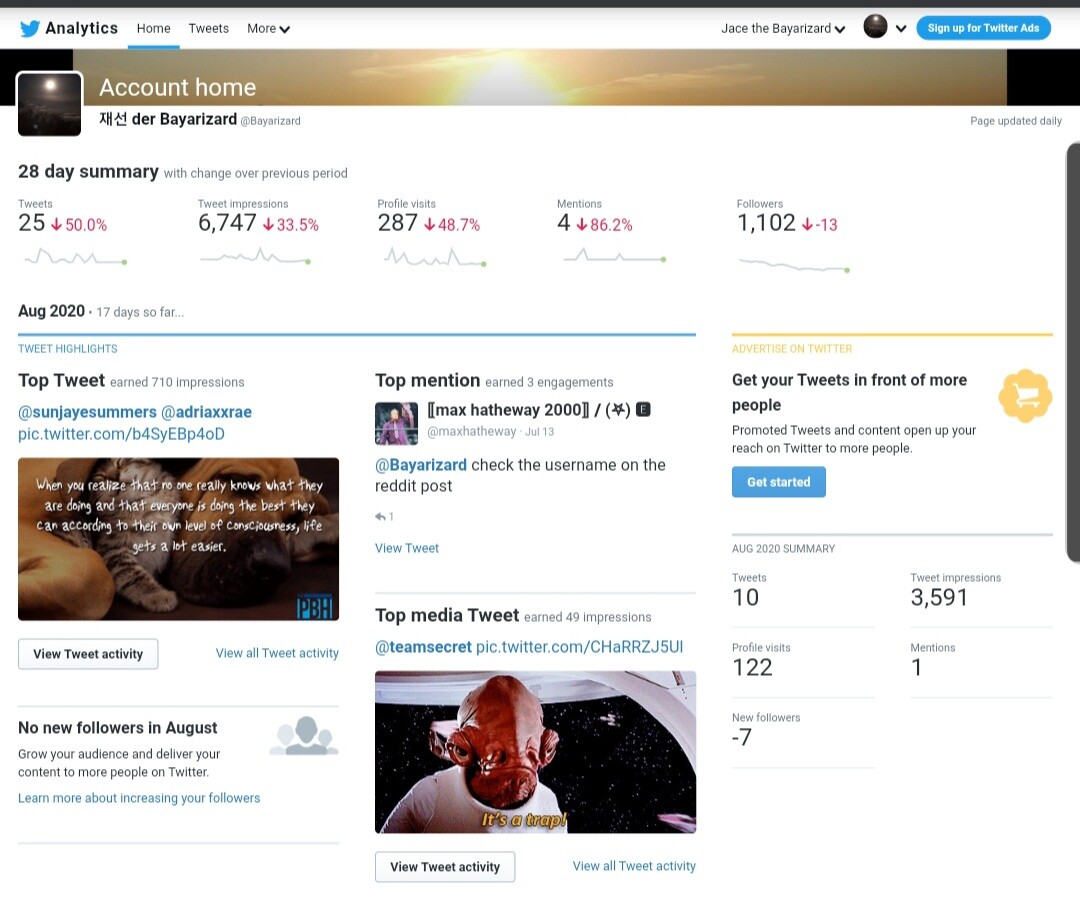
Task: Click the Tweets sparkline chart
Action: point(75,258)
